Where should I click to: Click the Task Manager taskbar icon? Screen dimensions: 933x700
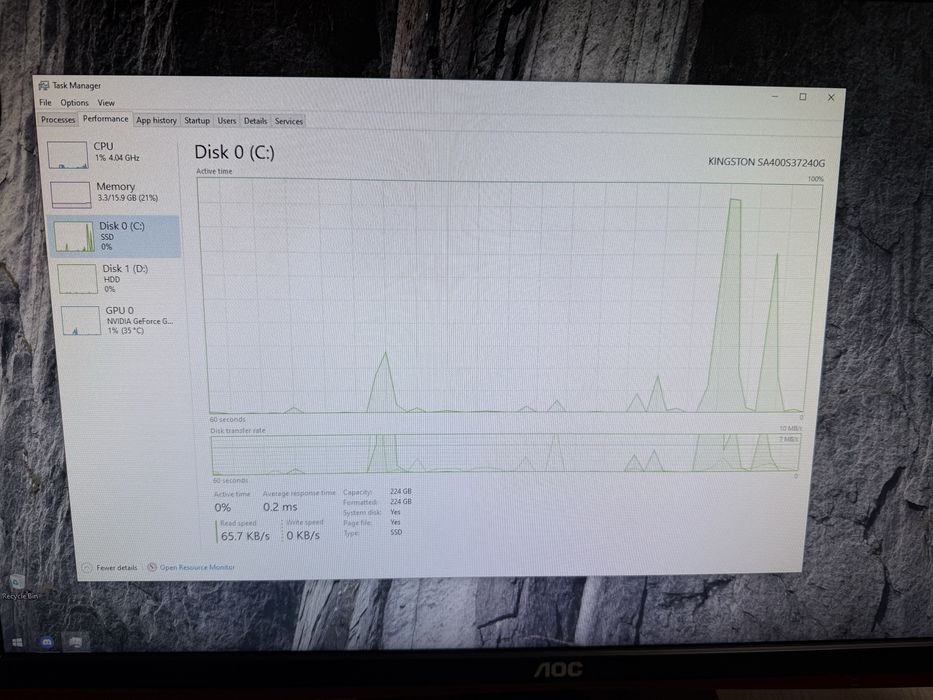point(76,642)
